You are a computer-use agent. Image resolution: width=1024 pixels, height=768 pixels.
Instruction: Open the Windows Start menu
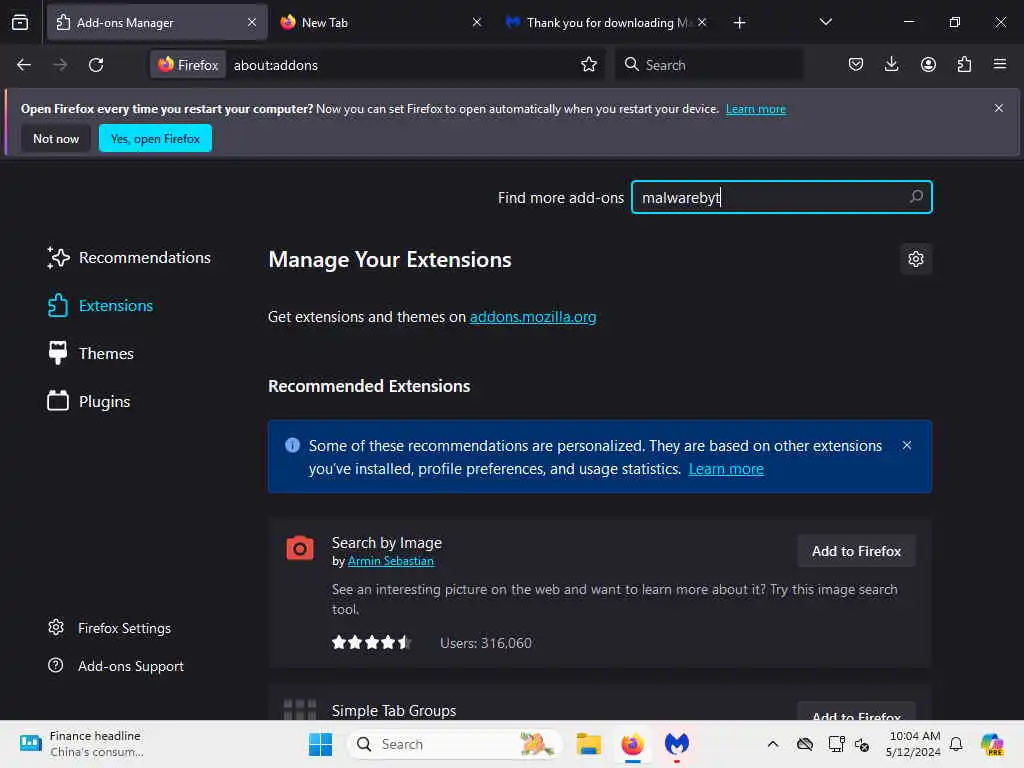(320, 744)
